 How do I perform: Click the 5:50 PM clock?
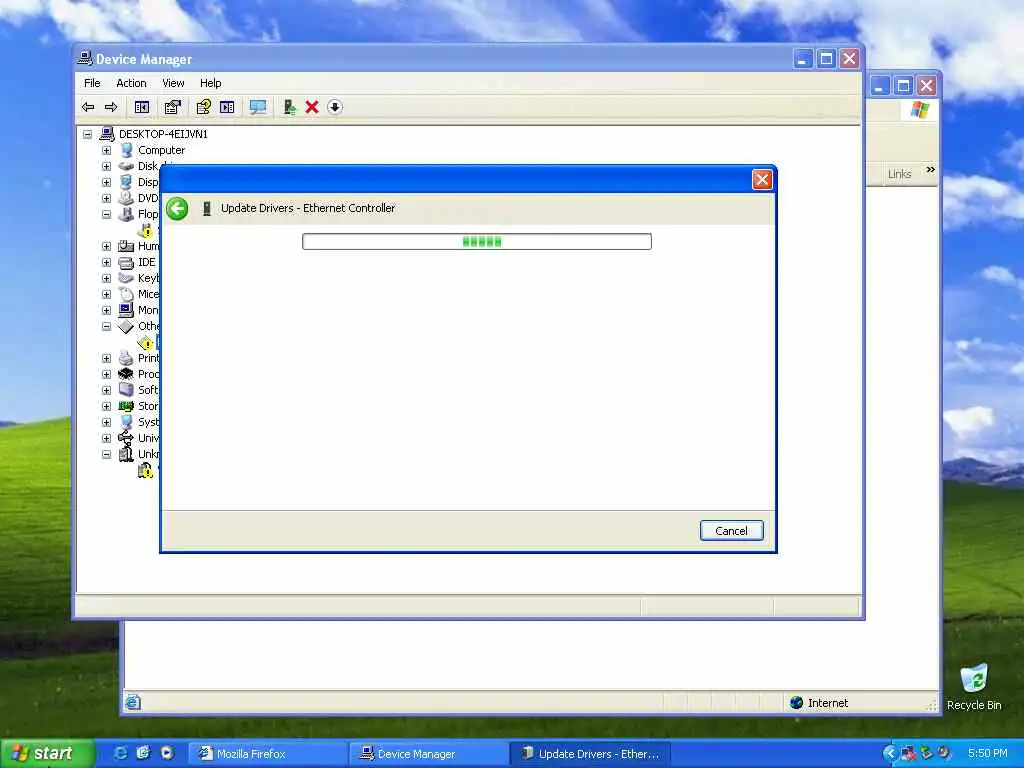(987, 754)
